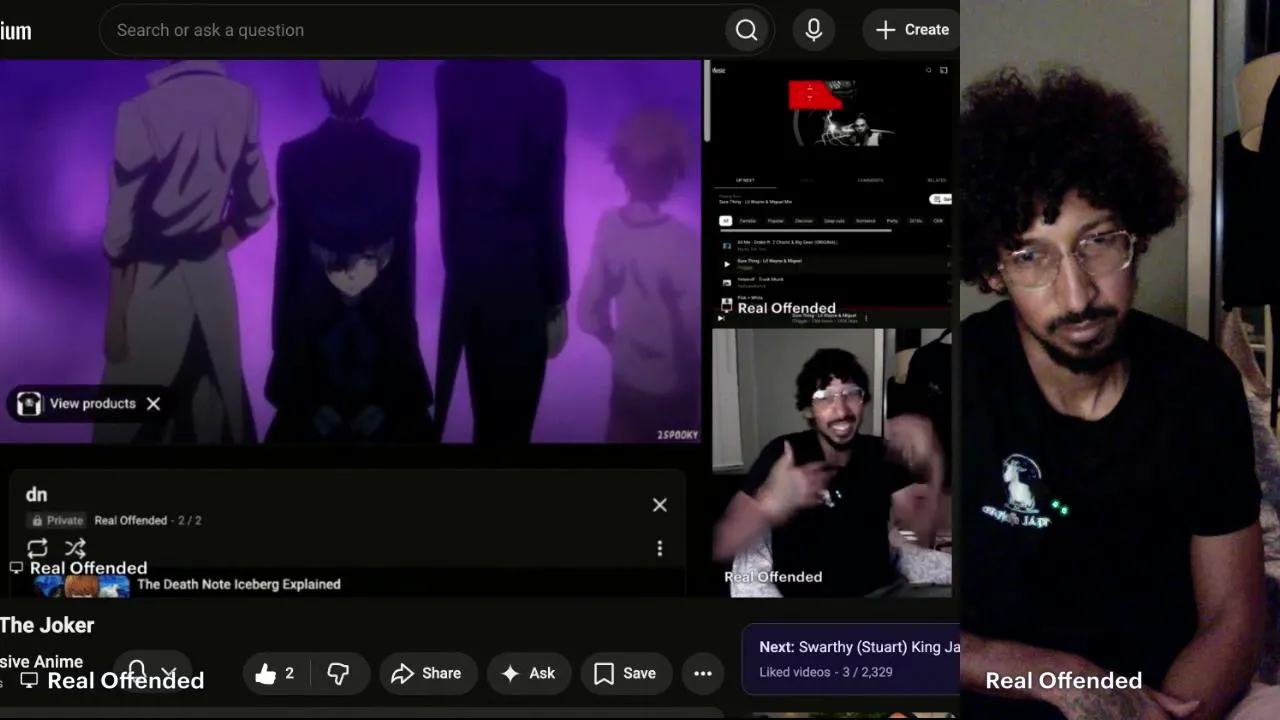The height and width of the screenshot is (720, 1280).
Task: Play 'The Death Note Iceberg Explained' from playlist
Action: [x=239, y=584]
